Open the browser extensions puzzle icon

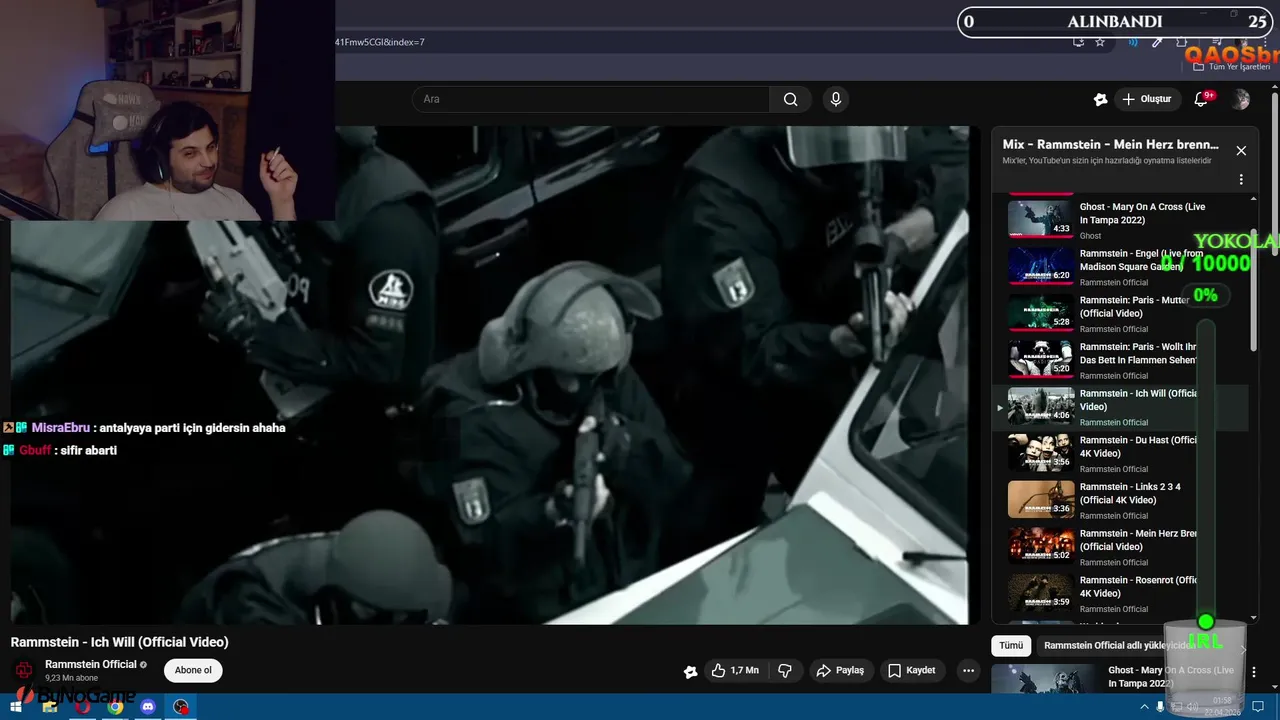1181,43
